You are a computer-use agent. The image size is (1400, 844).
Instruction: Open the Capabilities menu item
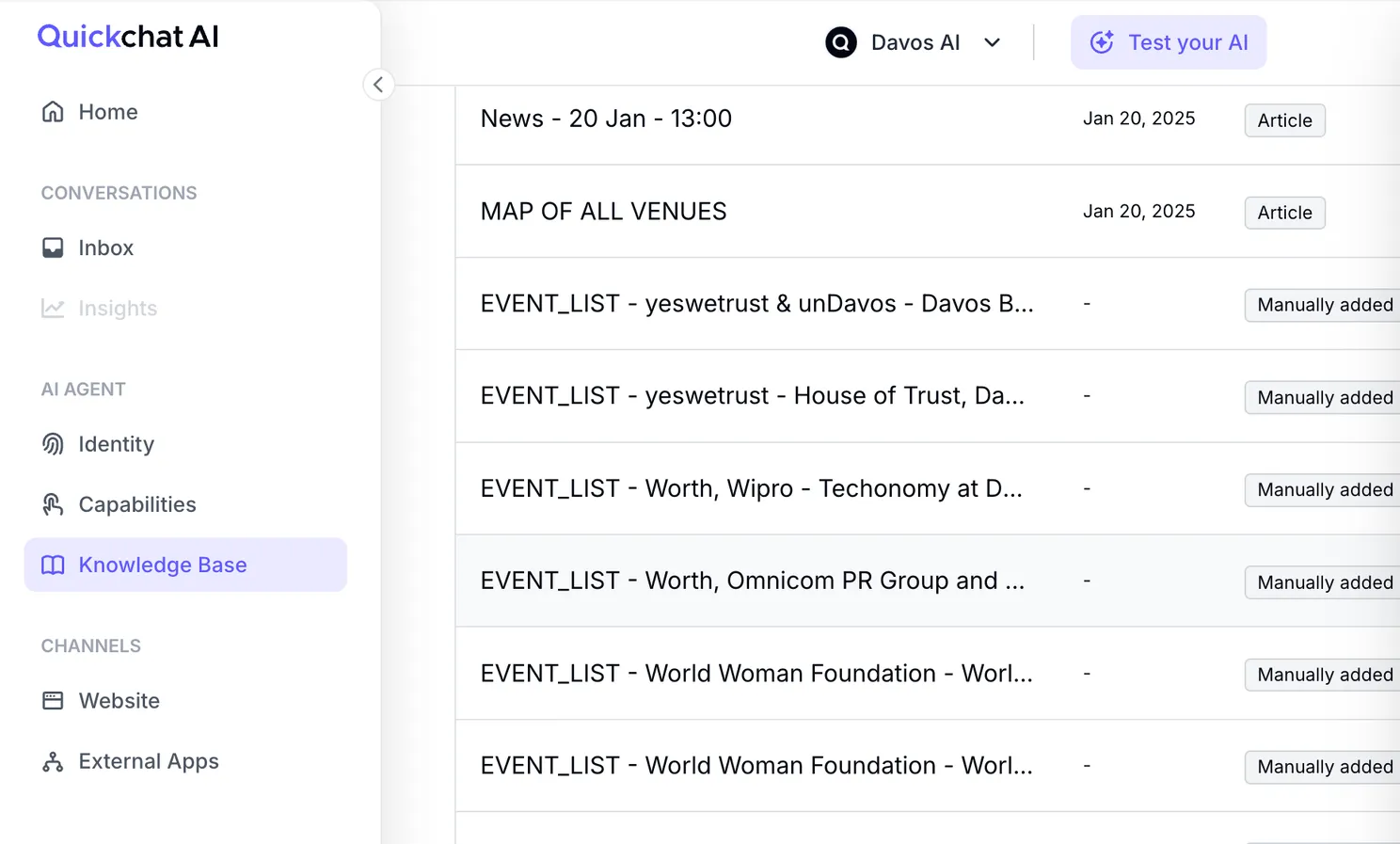tap(137, 505)
